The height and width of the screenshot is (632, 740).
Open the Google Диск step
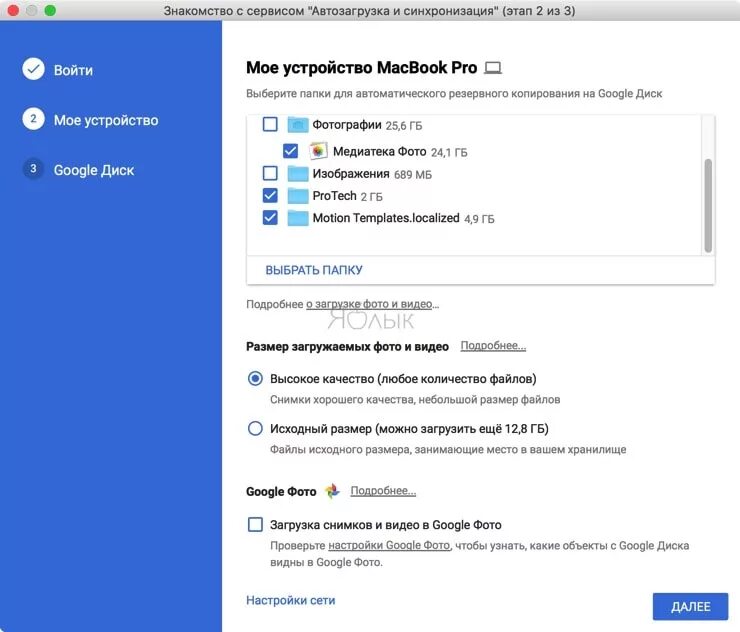94,170
